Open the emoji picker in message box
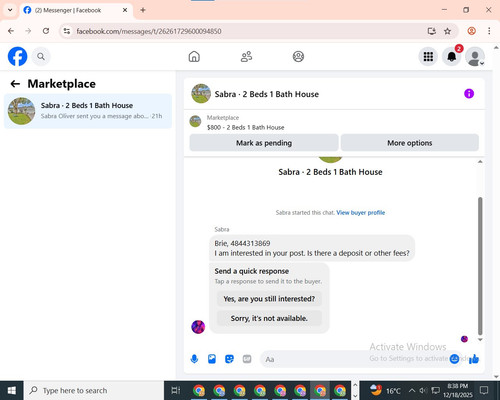 tap(454, 359)
